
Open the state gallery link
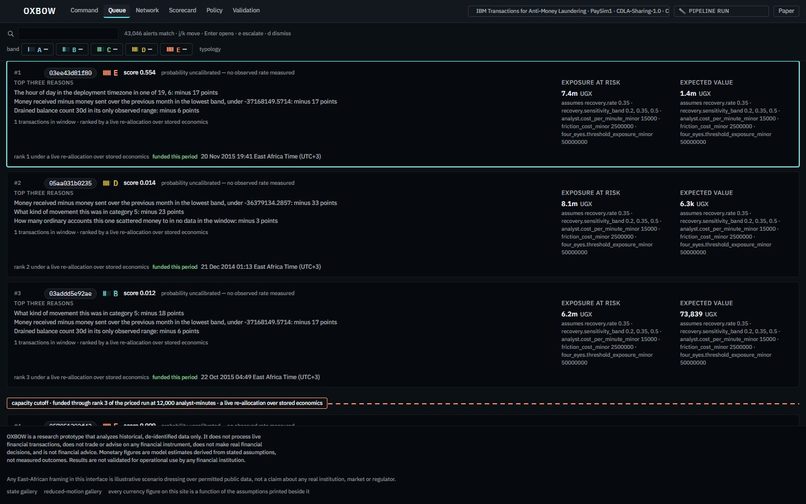point(22,492)
